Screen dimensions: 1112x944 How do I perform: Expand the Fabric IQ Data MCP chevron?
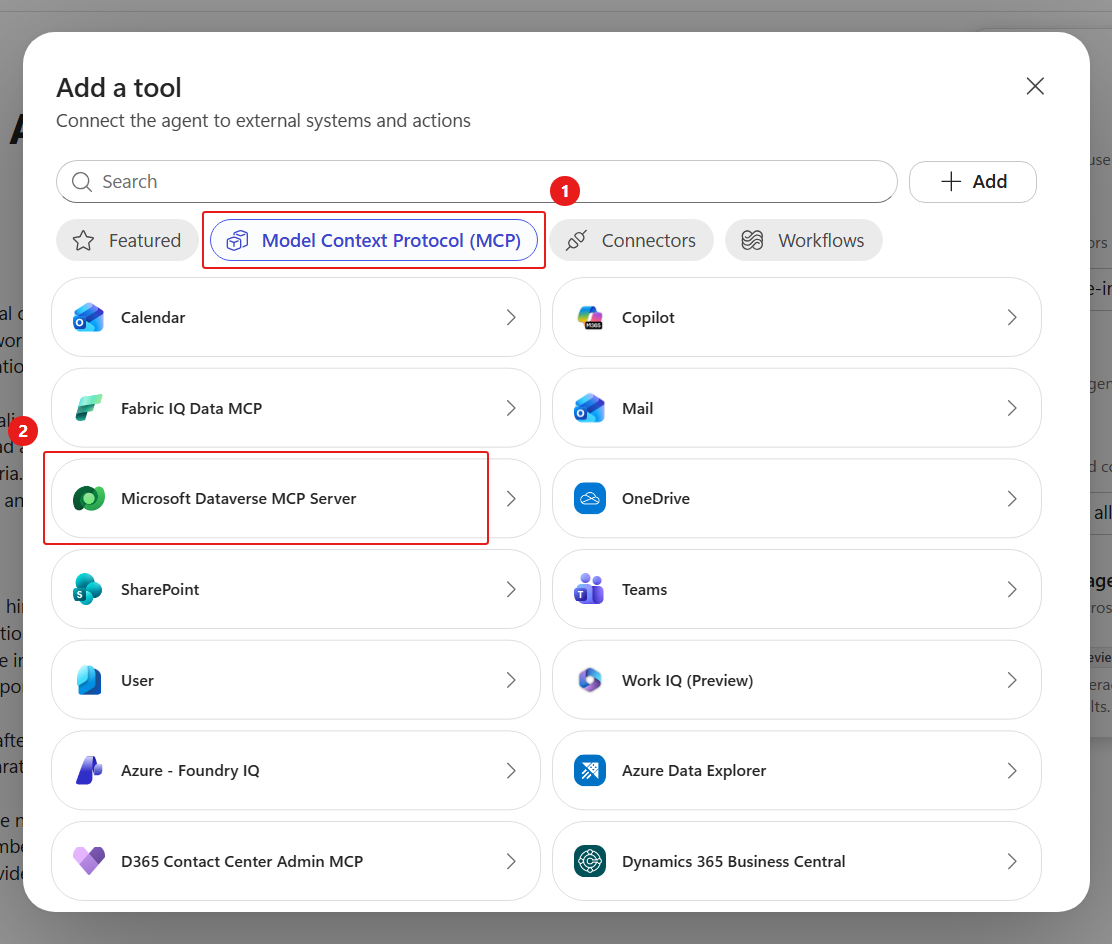pos(511,408)
